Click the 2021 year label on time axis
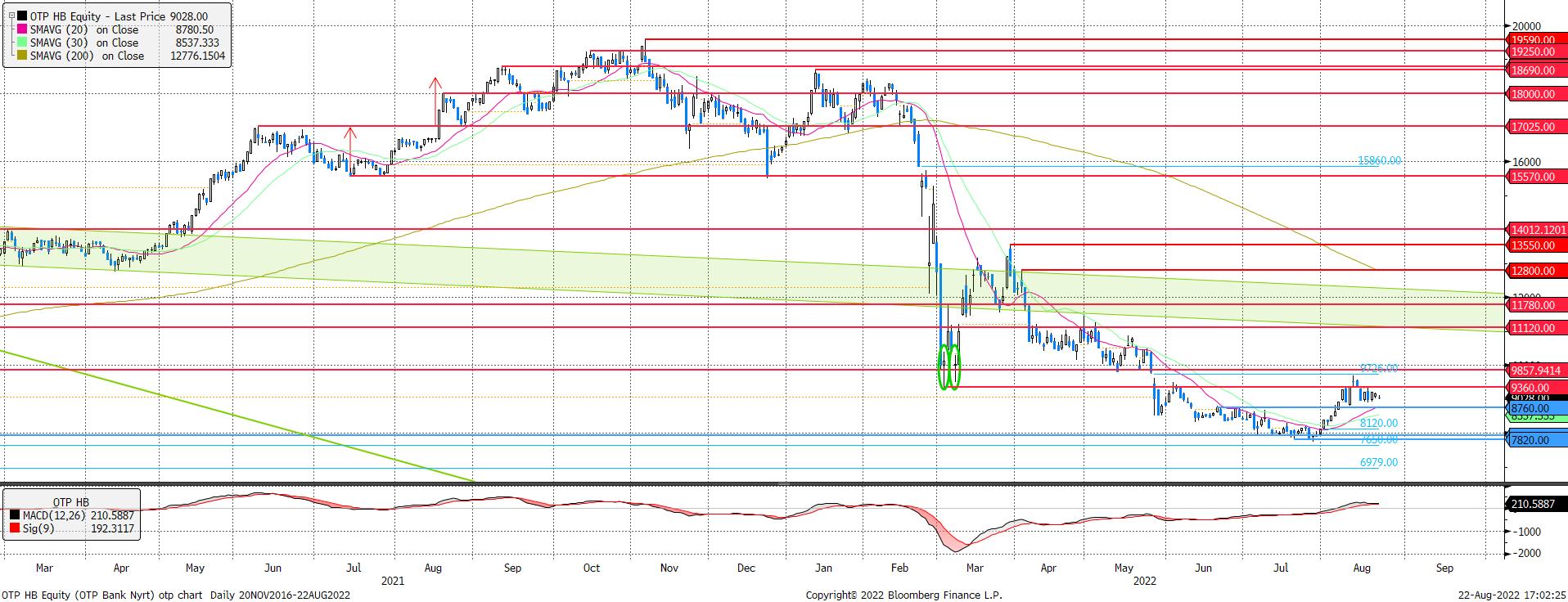Screen dimensions: 1568x602 393,581
